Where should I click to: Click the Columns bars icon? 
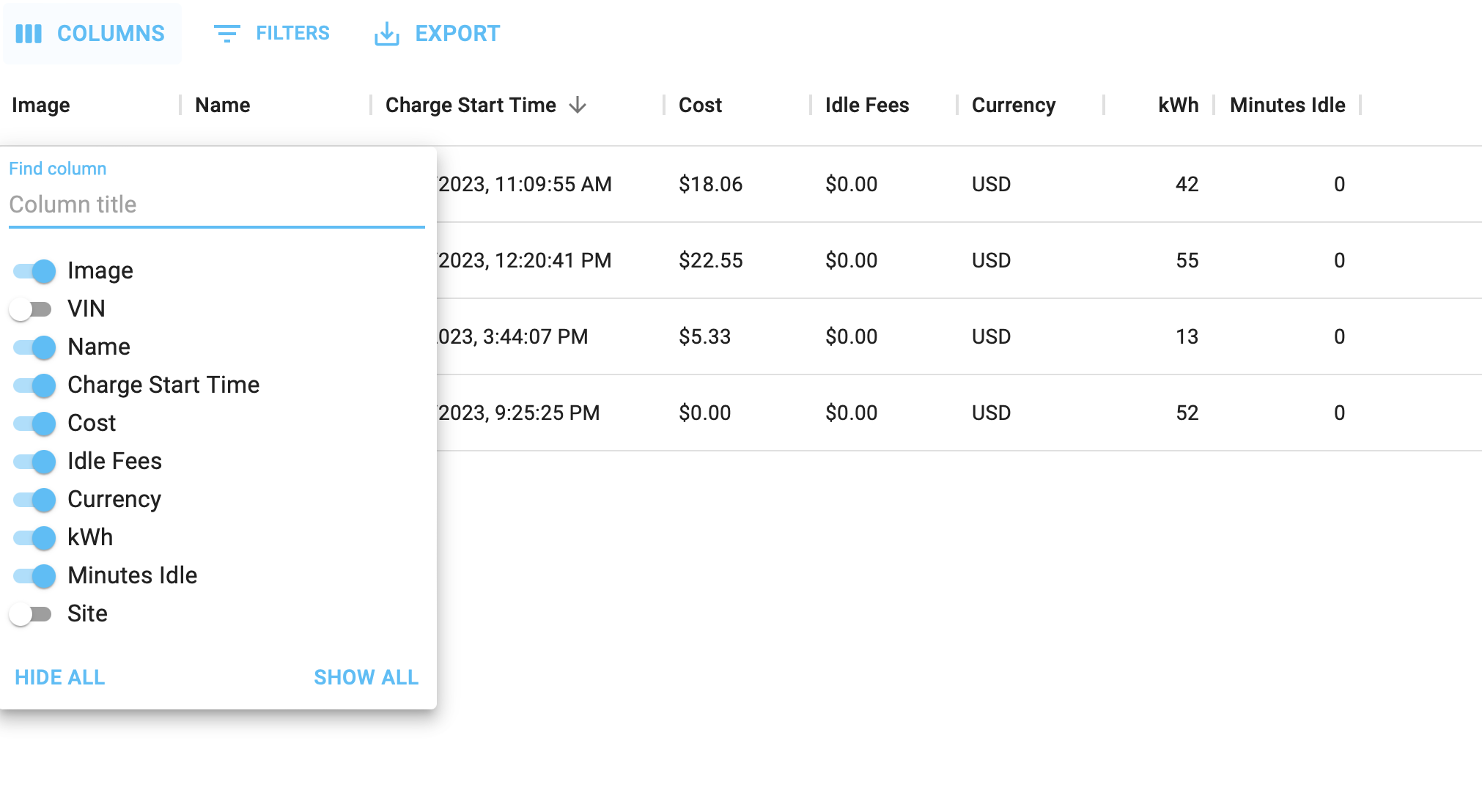pyautogui.click(x=29, y=34)
